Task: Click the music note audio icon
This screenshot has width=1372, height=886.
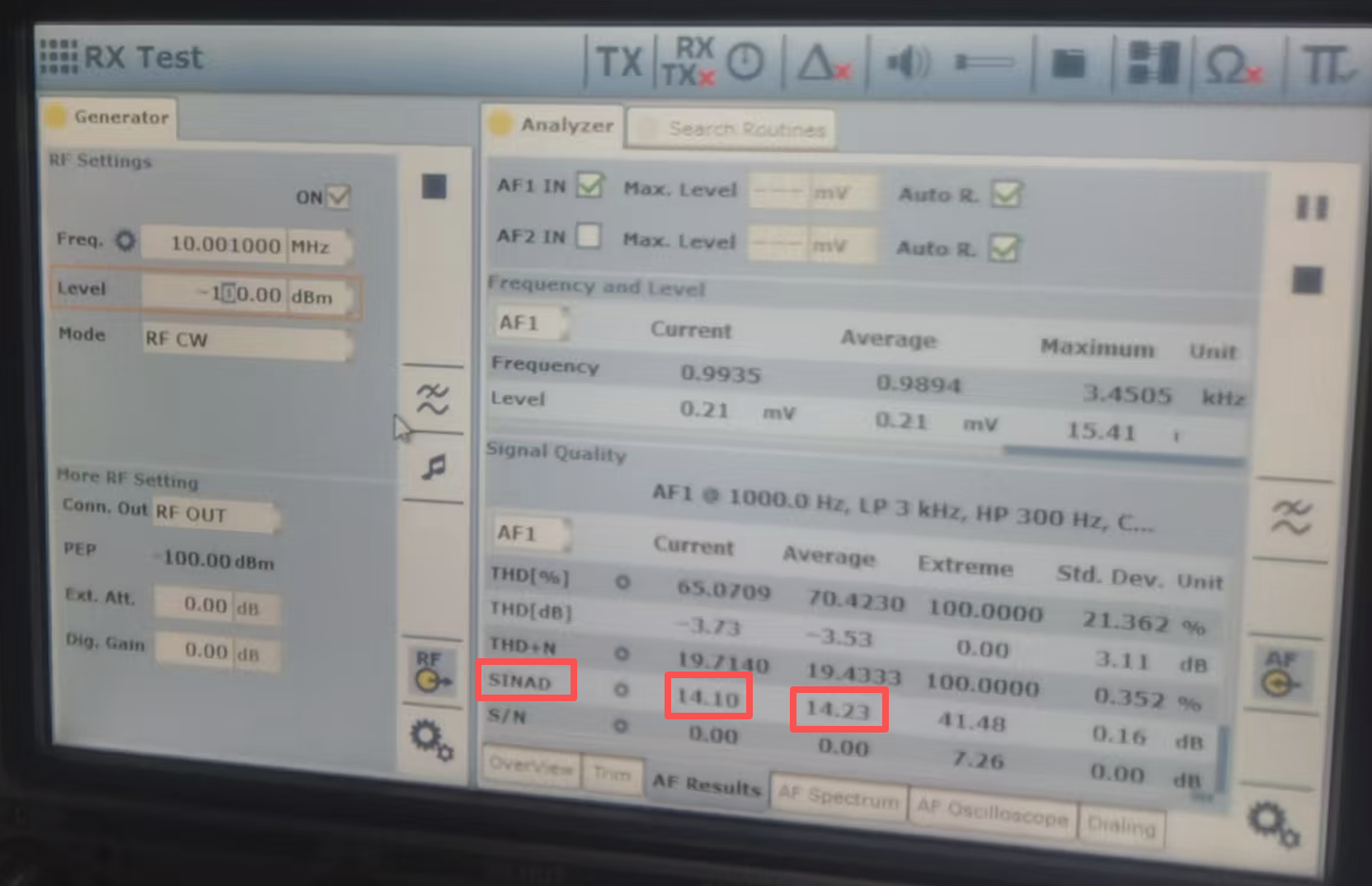Action: pyautogui.click(x=434, y=467)
